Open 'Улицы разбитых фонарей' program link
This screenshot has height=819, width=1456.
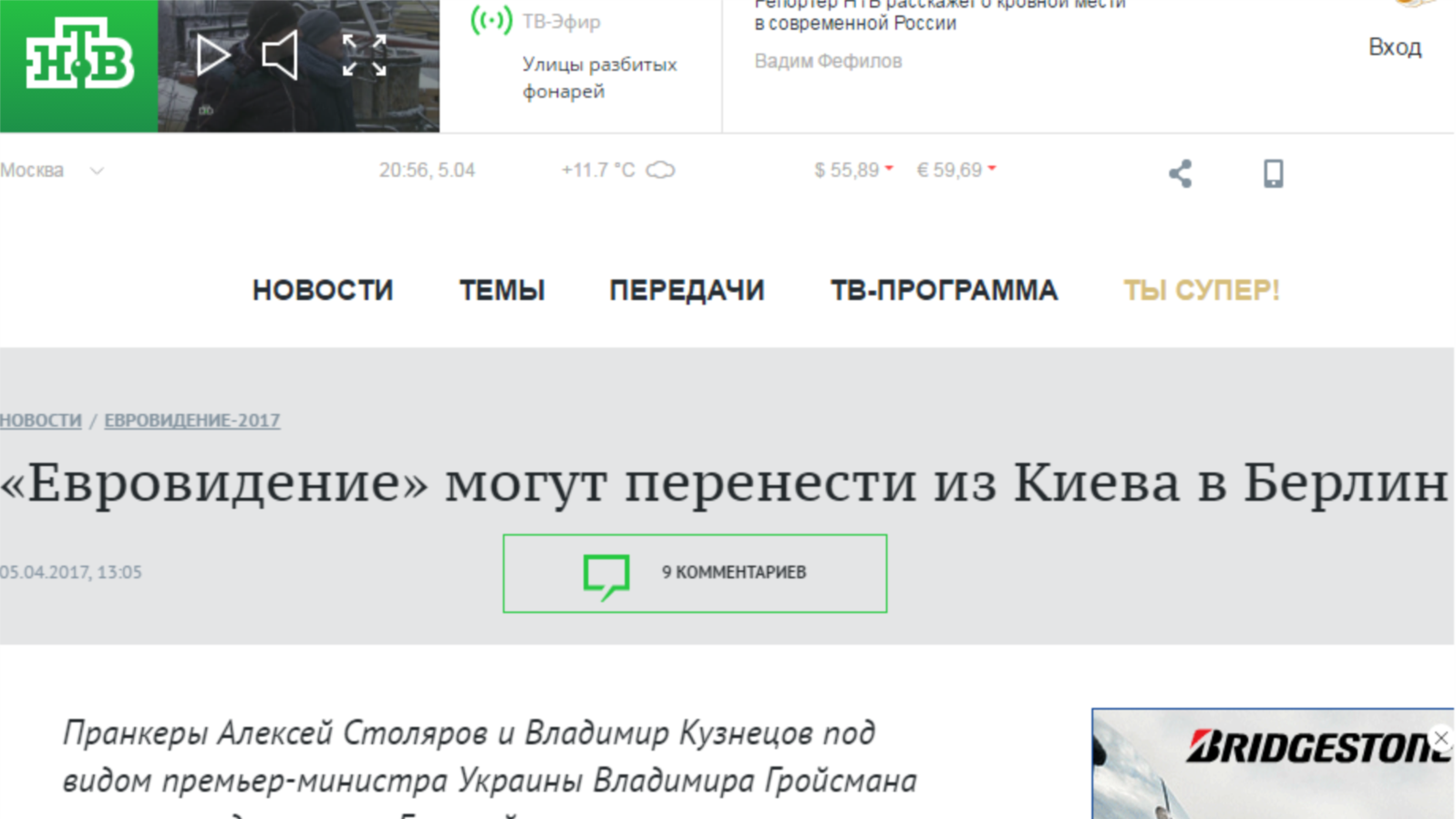(599, 78)
